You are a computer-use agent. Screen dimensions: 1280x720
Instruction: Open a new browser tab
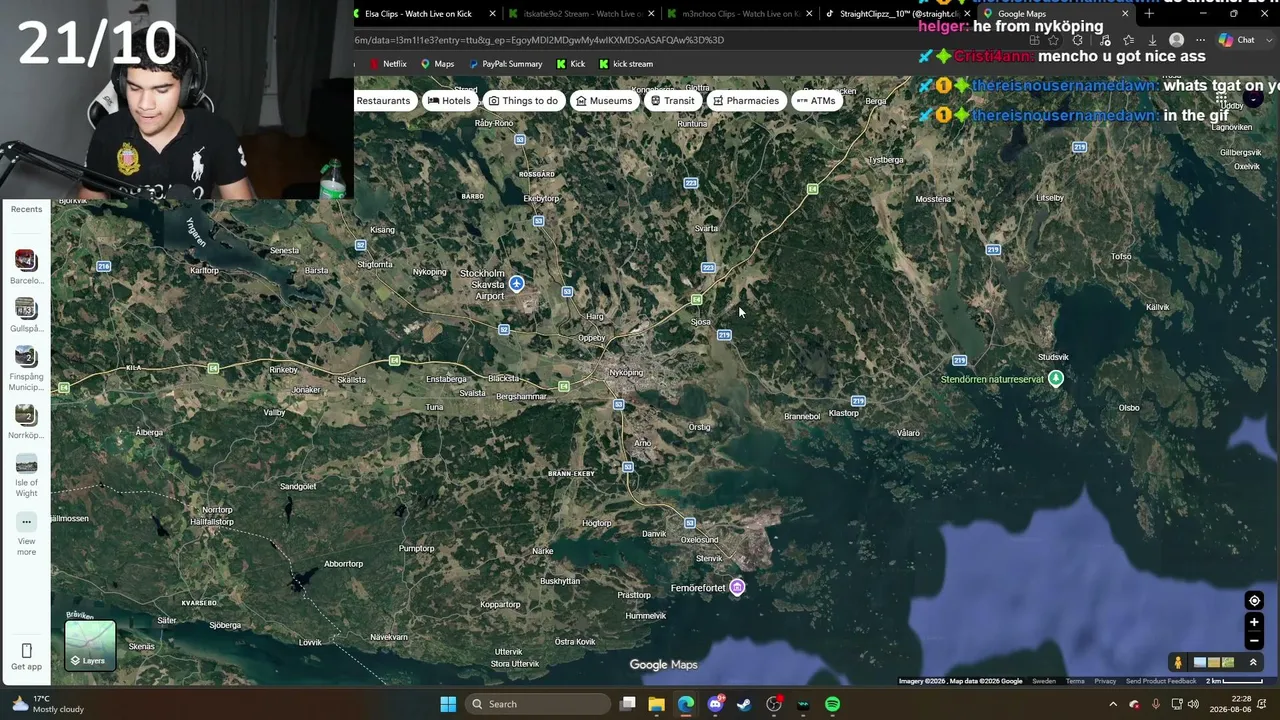[x=1149, y=14]
